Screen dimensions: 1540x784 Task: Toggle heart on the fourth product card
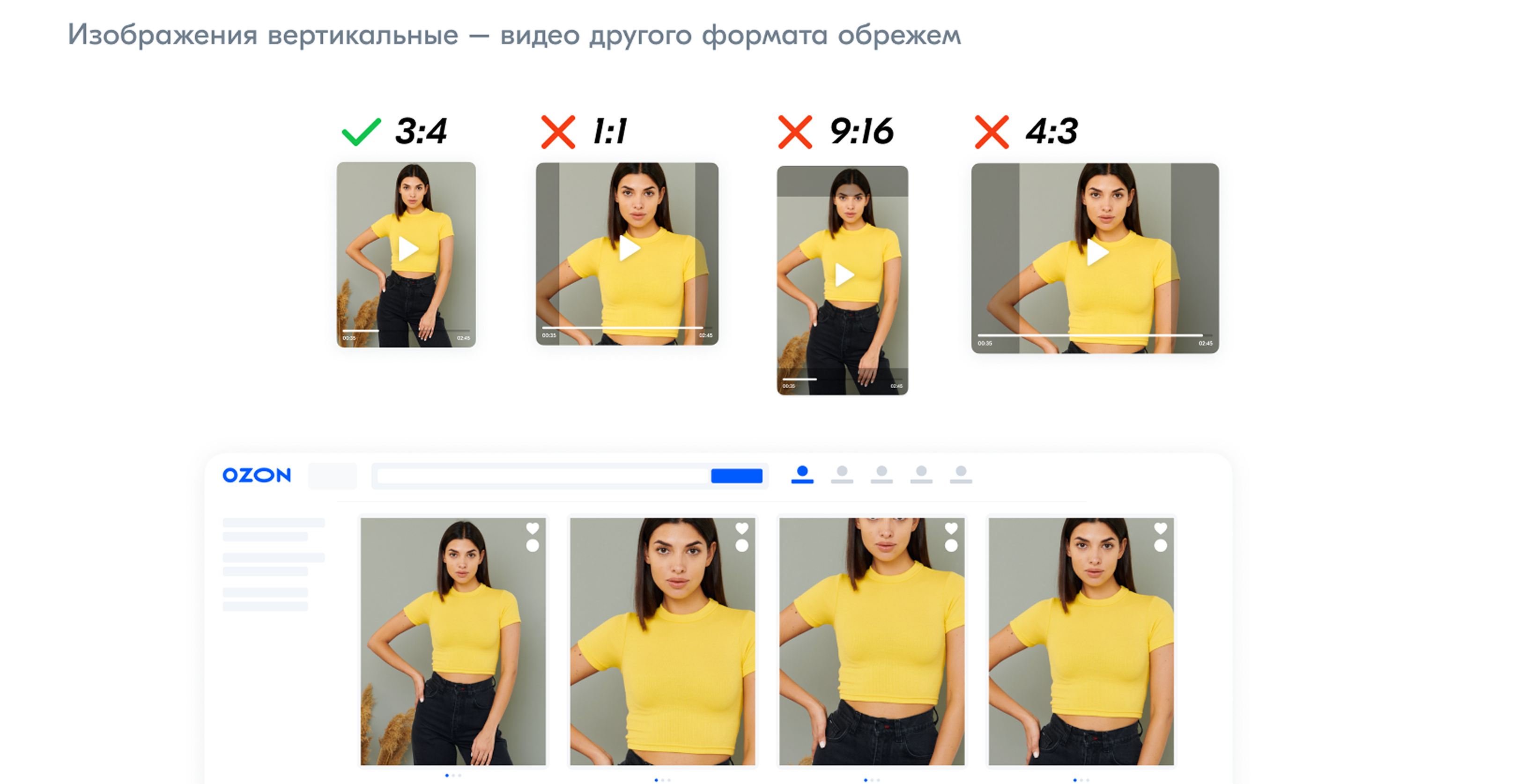pyautogui.click(x=1160, y=528)
